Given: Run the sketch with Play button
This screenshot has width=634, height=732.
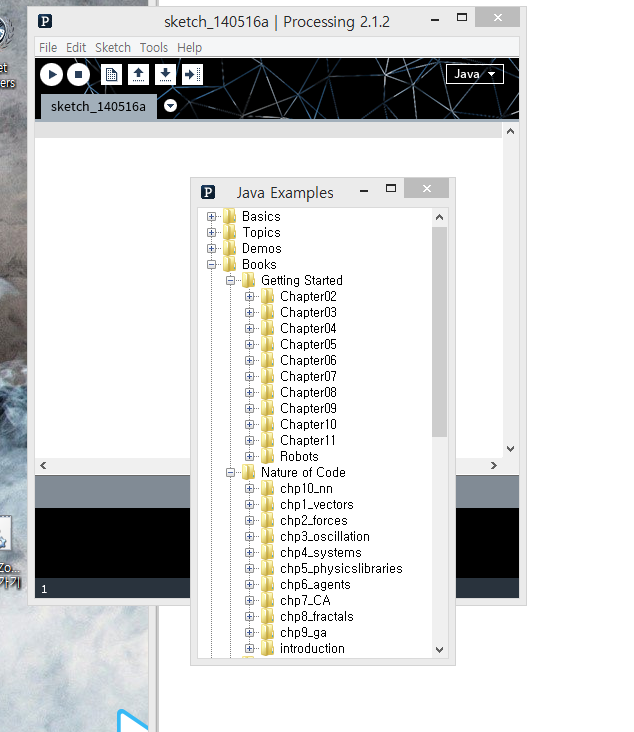Looking at the screenshot, I should [51, 75].
